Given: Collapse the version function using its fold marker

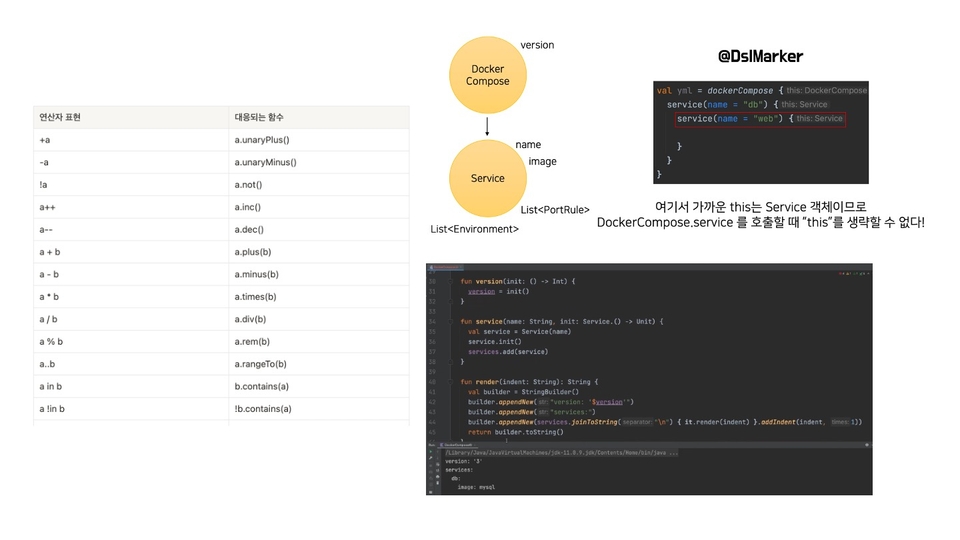Looking at the screenshot, I should (450, 282).
